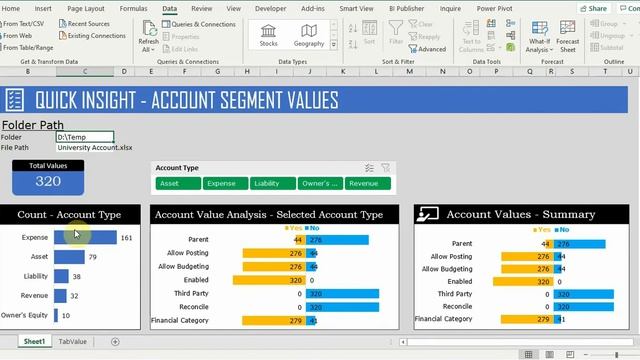Toggle multi-select on Account Type slicer
Screen dimensions: 640x360
pos(369,168)
